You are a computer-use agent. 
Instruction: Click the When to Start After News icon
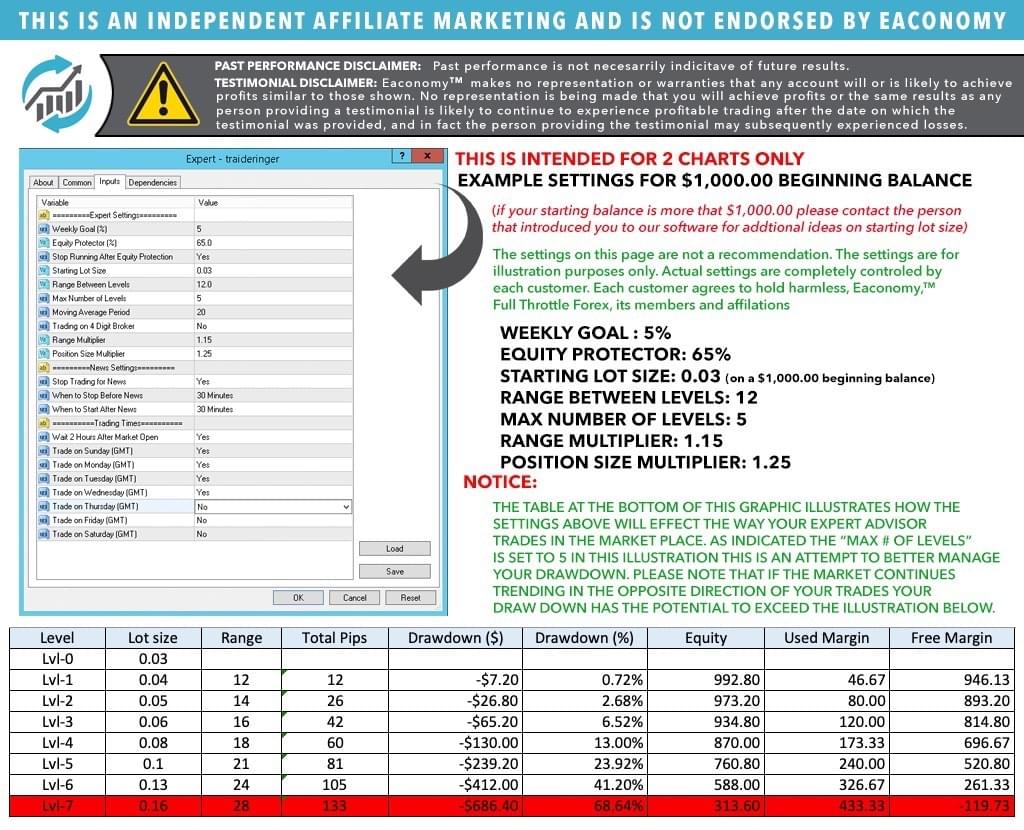[44, 409]
